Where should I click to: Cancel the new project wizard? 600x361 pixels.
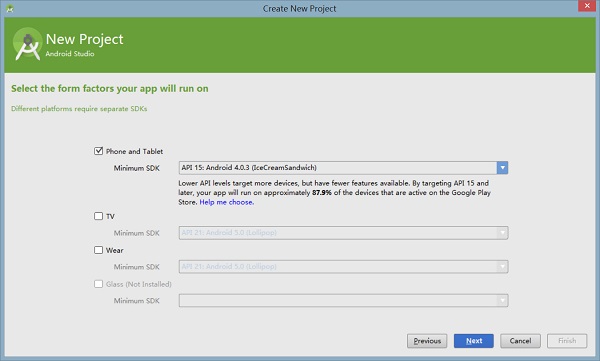point(520,341)
